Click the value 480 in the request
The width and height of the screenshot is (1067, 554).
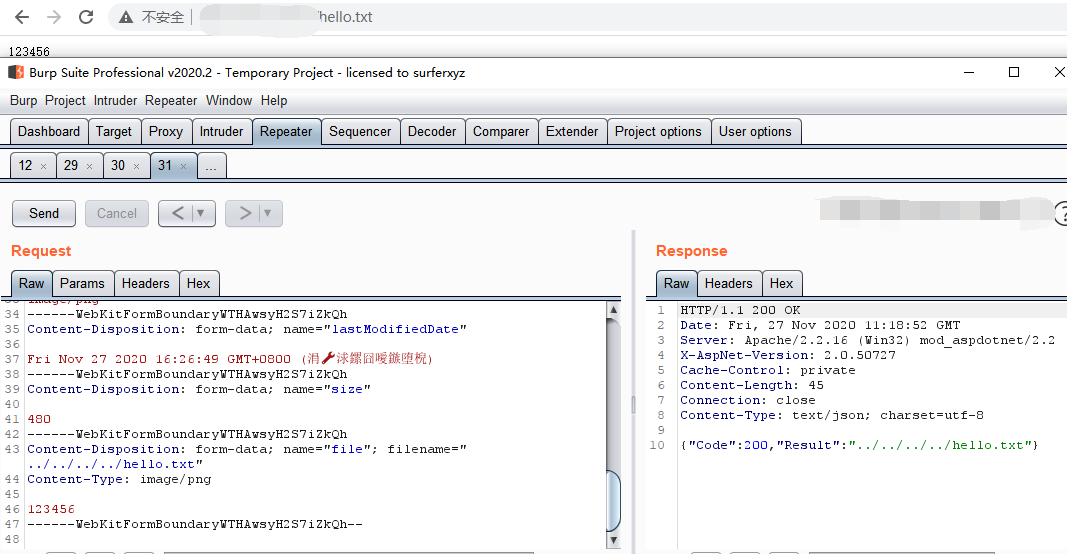click(39, 419)
